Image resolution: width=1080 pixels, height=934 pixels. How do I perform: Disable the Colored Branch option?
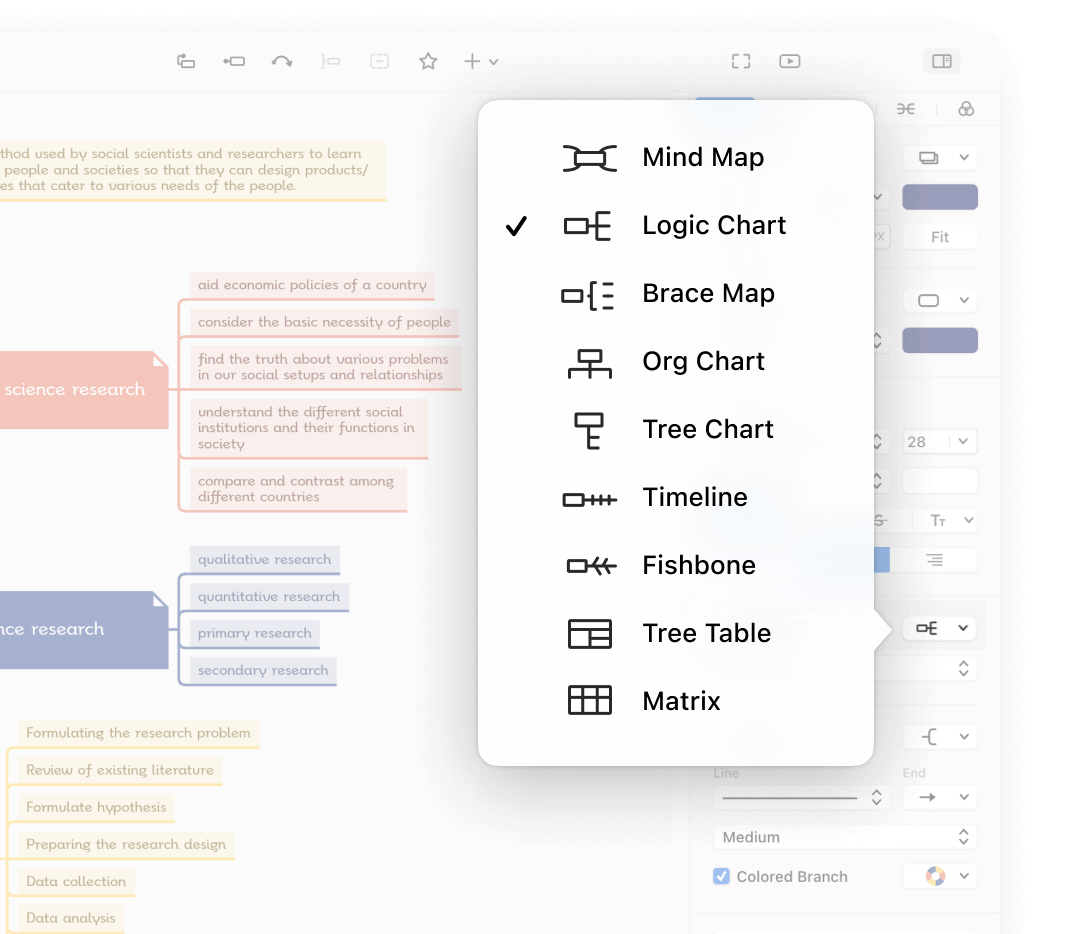pos(721,876)
